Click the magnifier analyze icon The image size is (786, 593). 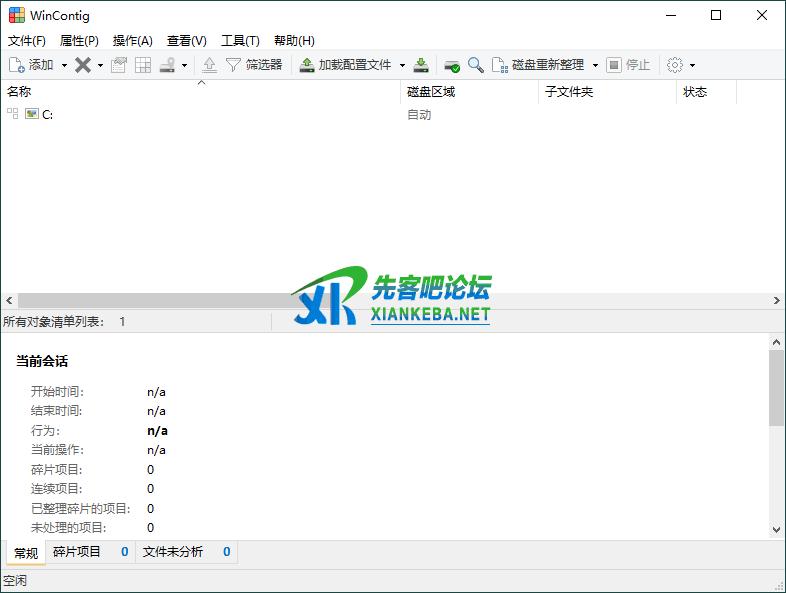(476, 65)
